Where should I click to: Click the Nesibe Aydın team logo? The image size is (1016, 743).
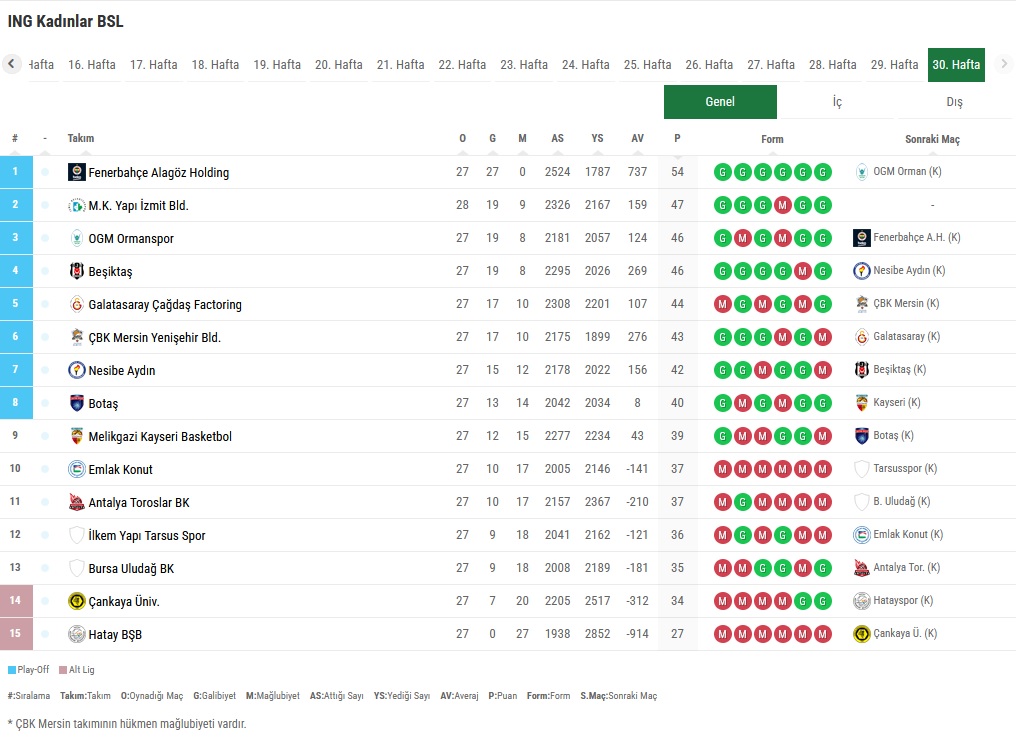pos(76,370)
